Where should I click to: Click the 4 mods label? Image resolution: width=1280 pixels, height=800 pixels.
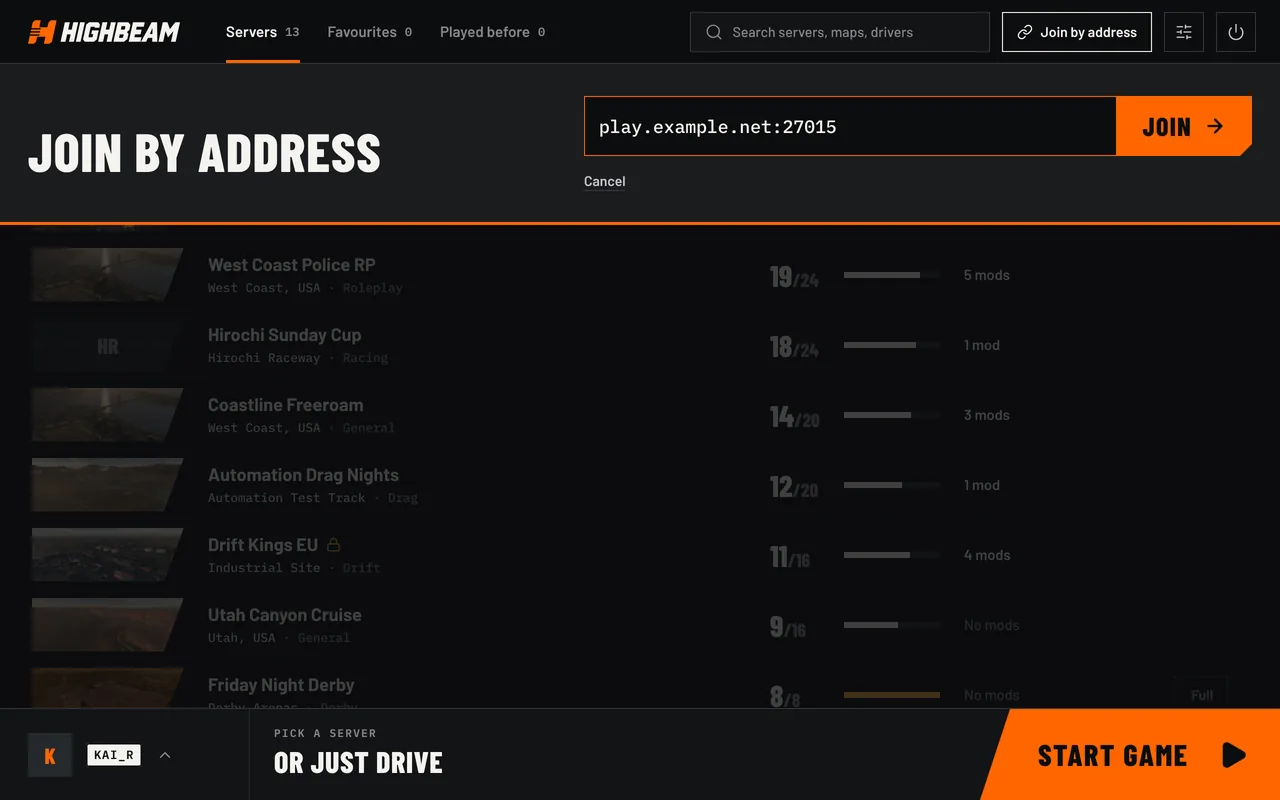[x=987, y=555]
